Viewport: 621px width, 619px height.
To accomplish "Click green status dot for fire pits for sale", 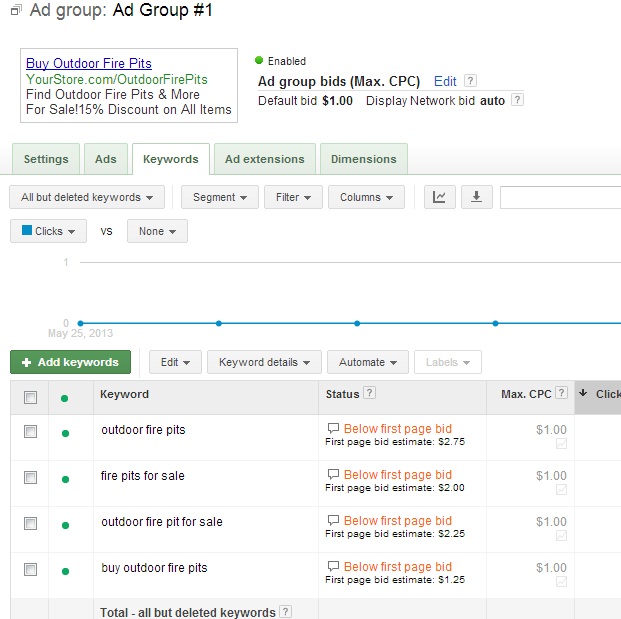I will click(65, 480).
